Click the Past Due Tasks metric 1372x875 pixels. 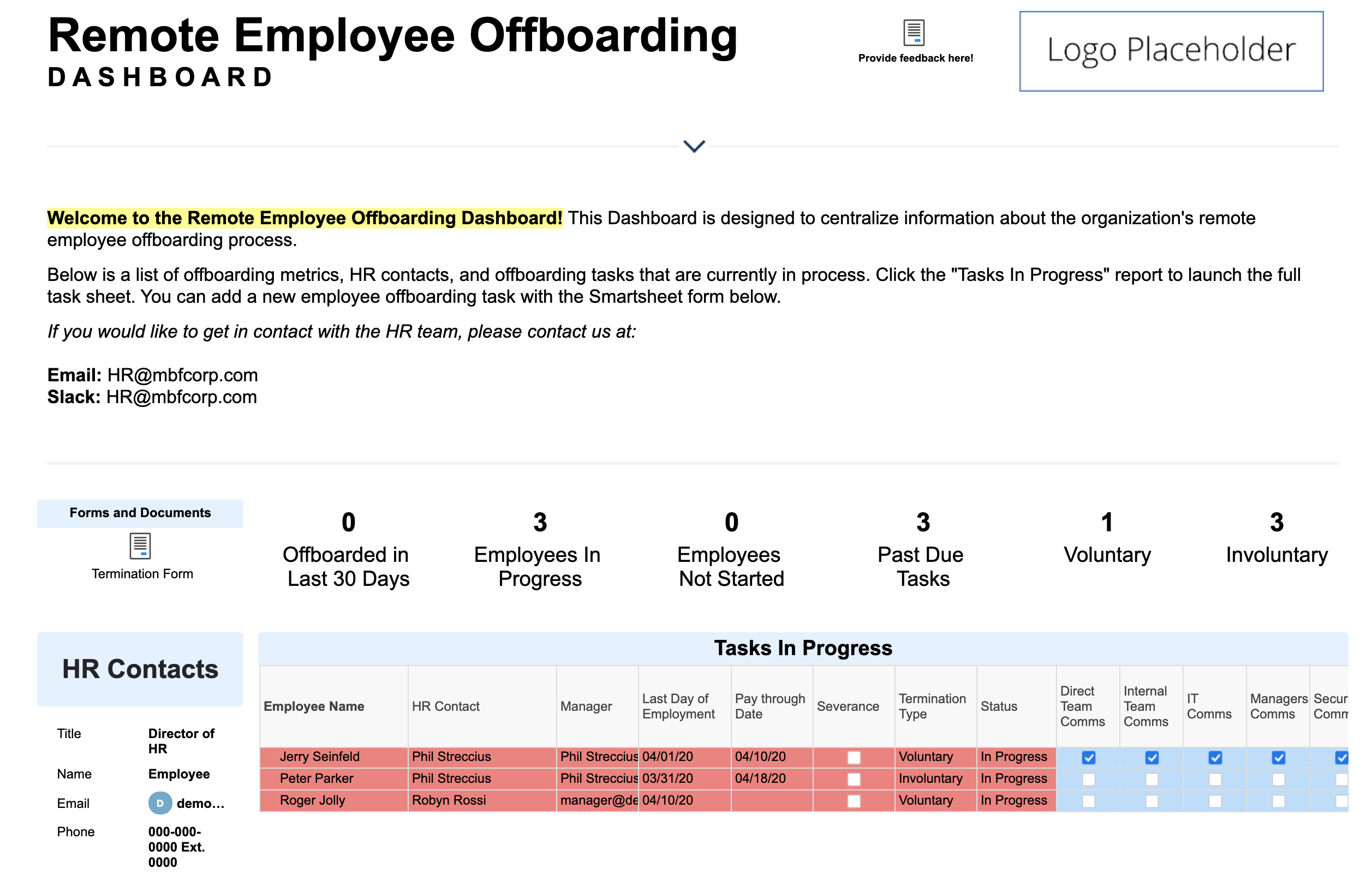pos(922,550)
